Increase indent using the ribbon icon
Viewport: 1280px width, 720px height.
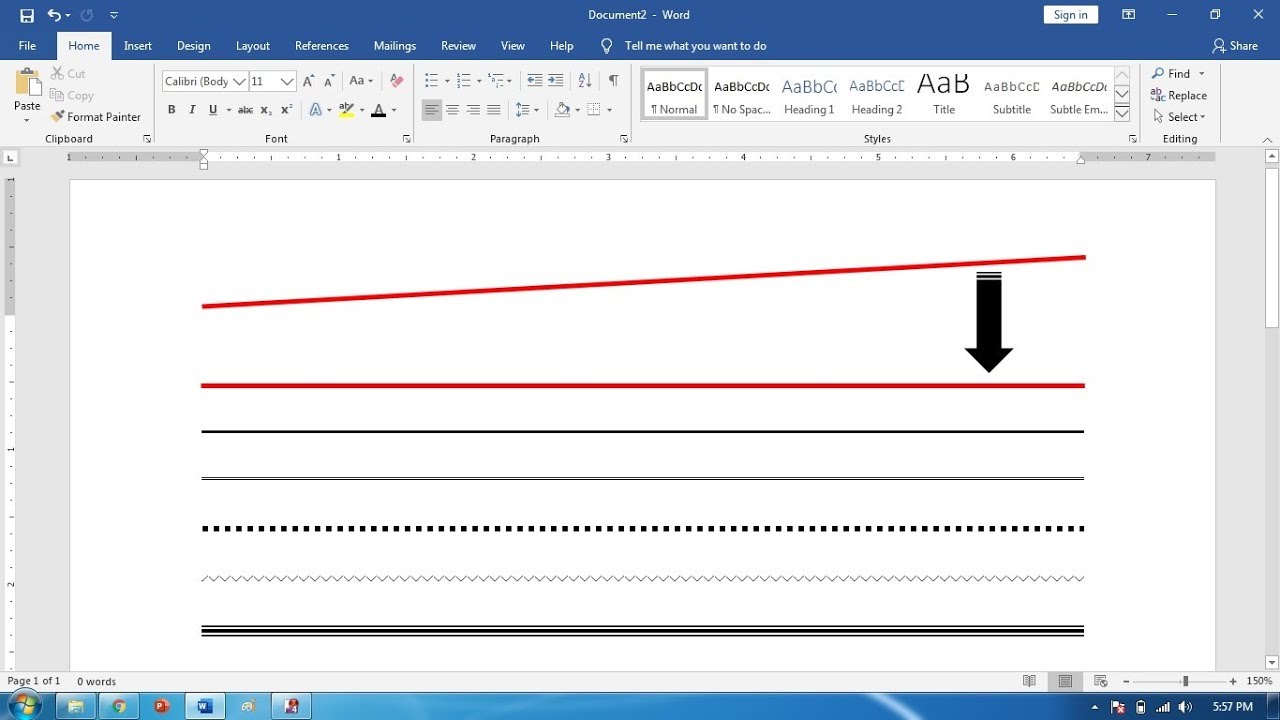coord(555,80)
